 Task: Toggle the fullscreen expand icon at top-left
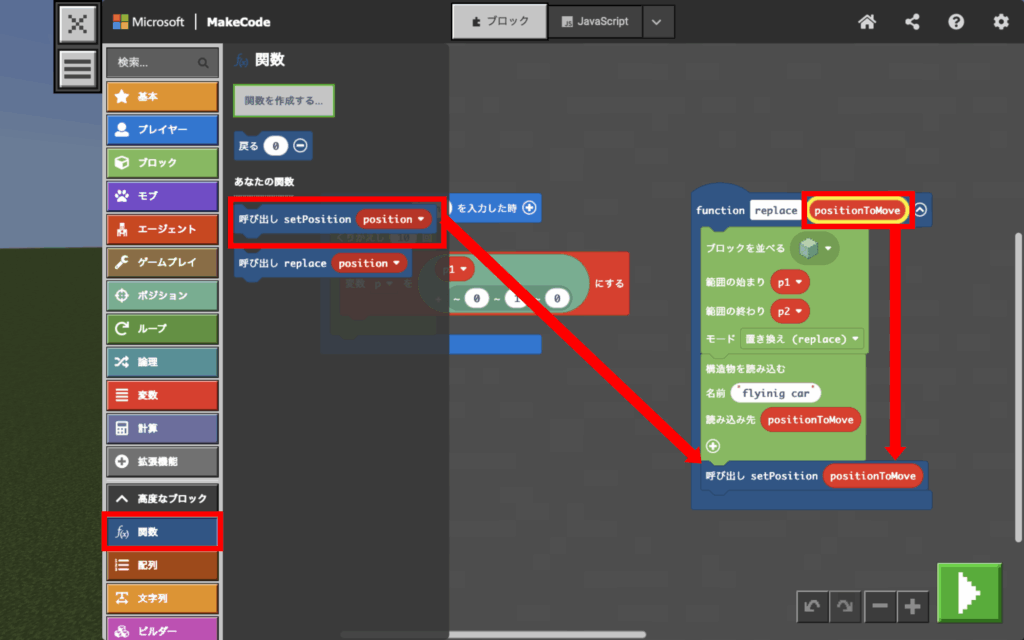tap(77, 23)
